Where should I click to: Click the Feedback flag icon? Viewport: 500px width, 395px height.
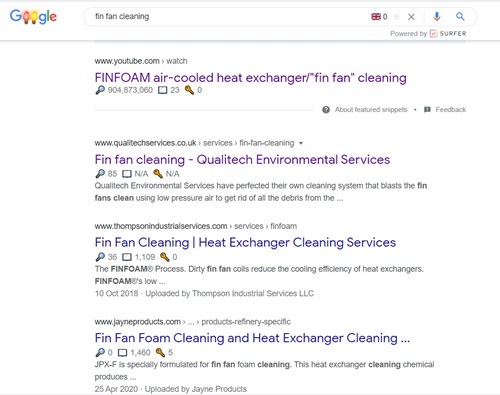point(427,110)
